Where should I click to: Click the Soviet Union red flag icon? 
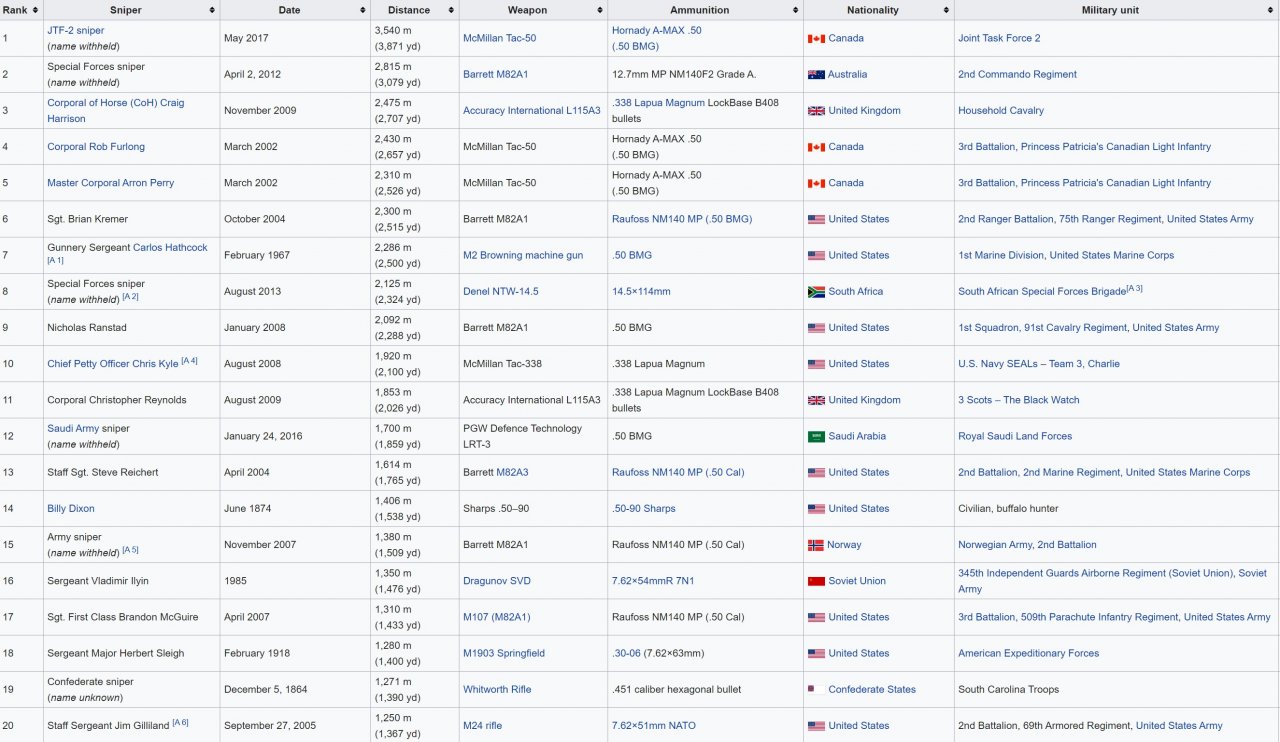click(x=816, y=581)
